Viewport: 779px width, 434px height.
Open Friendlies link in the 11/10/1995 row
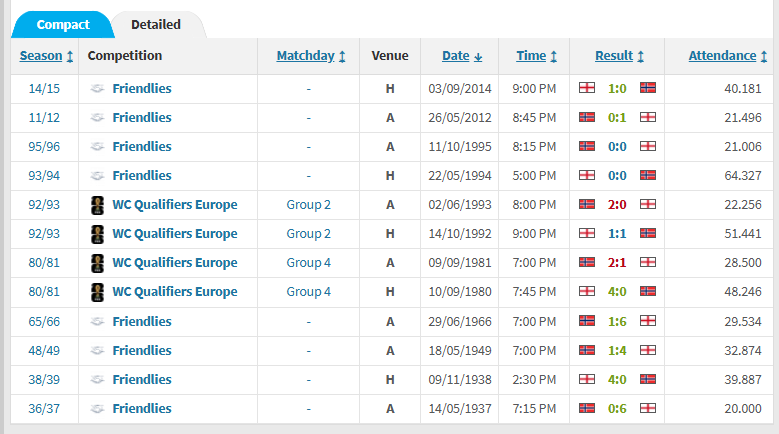[142, 146]
